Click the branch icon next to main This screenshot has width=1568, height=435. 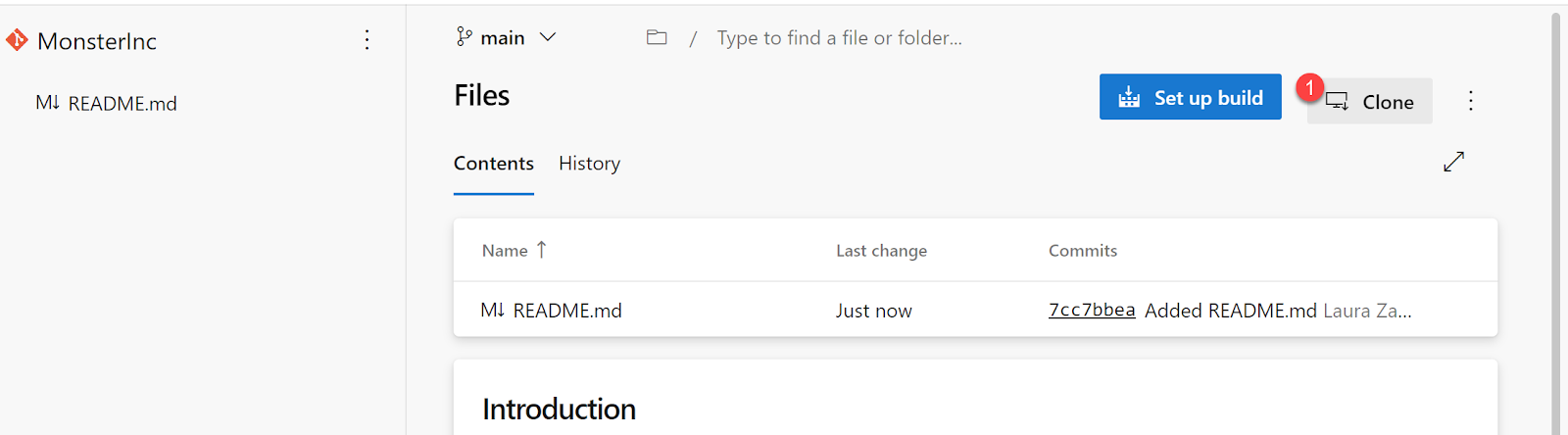(464, 37)
